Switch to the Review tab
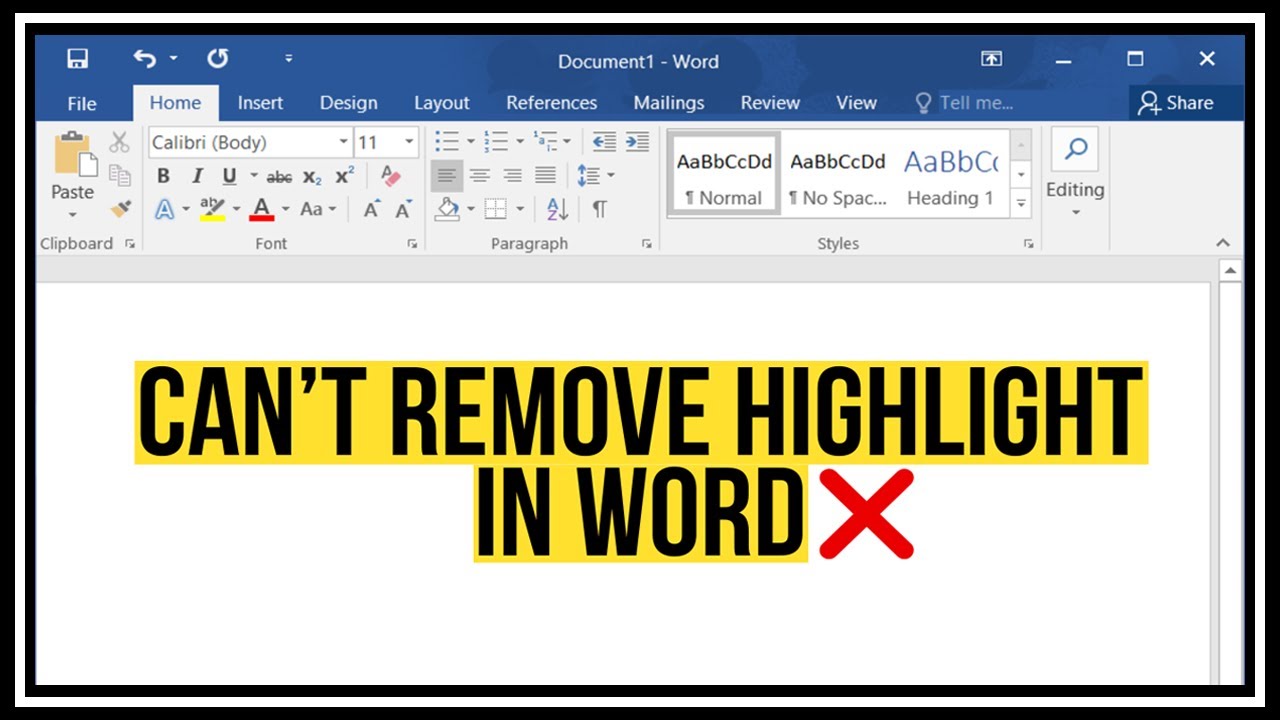The height and width of the screenshot is (720, 1280). point(770,103)
